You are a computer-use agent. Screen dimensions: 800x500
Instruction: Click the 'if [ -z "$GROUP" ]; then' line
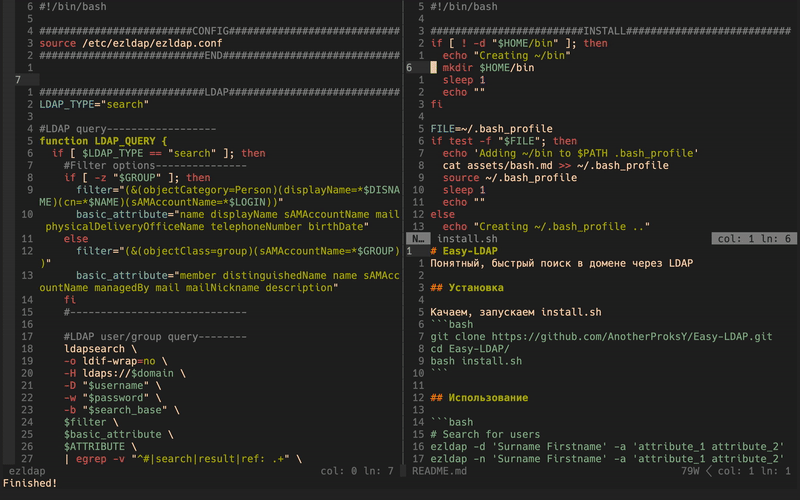click(137, 178)
